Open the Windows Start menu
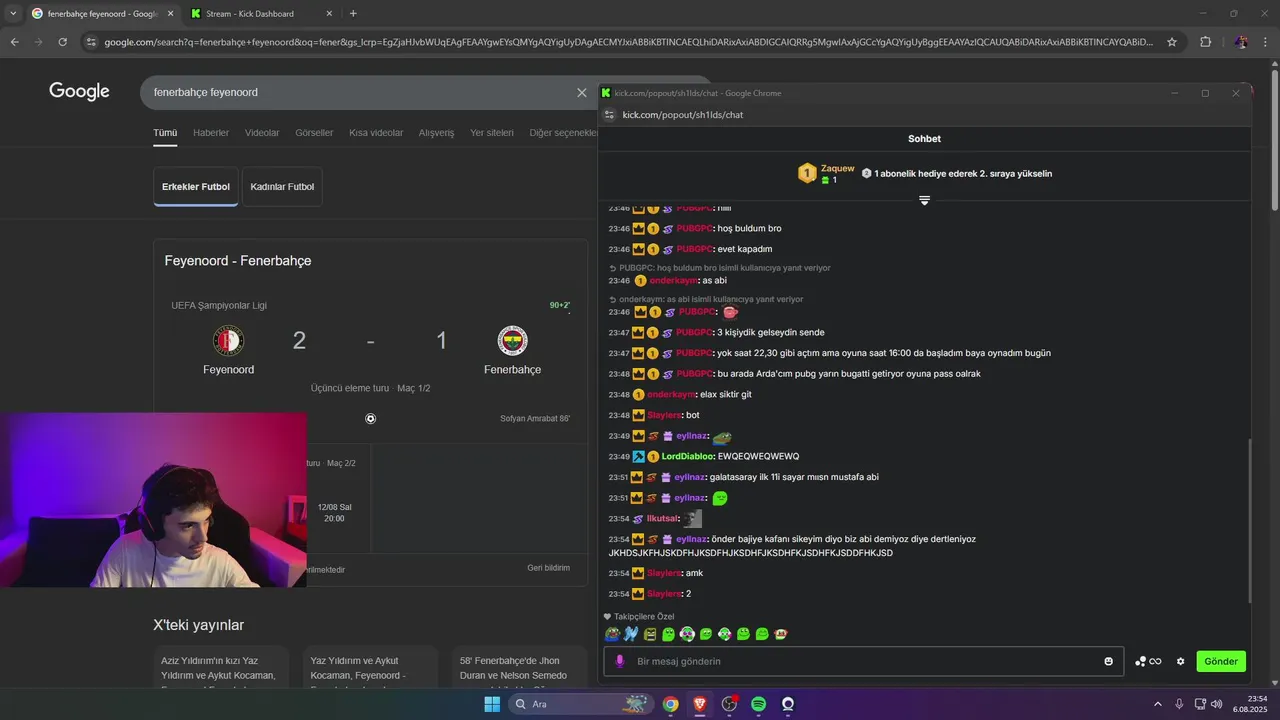Viewport: 1280px width, 720px height. [492, 704]
